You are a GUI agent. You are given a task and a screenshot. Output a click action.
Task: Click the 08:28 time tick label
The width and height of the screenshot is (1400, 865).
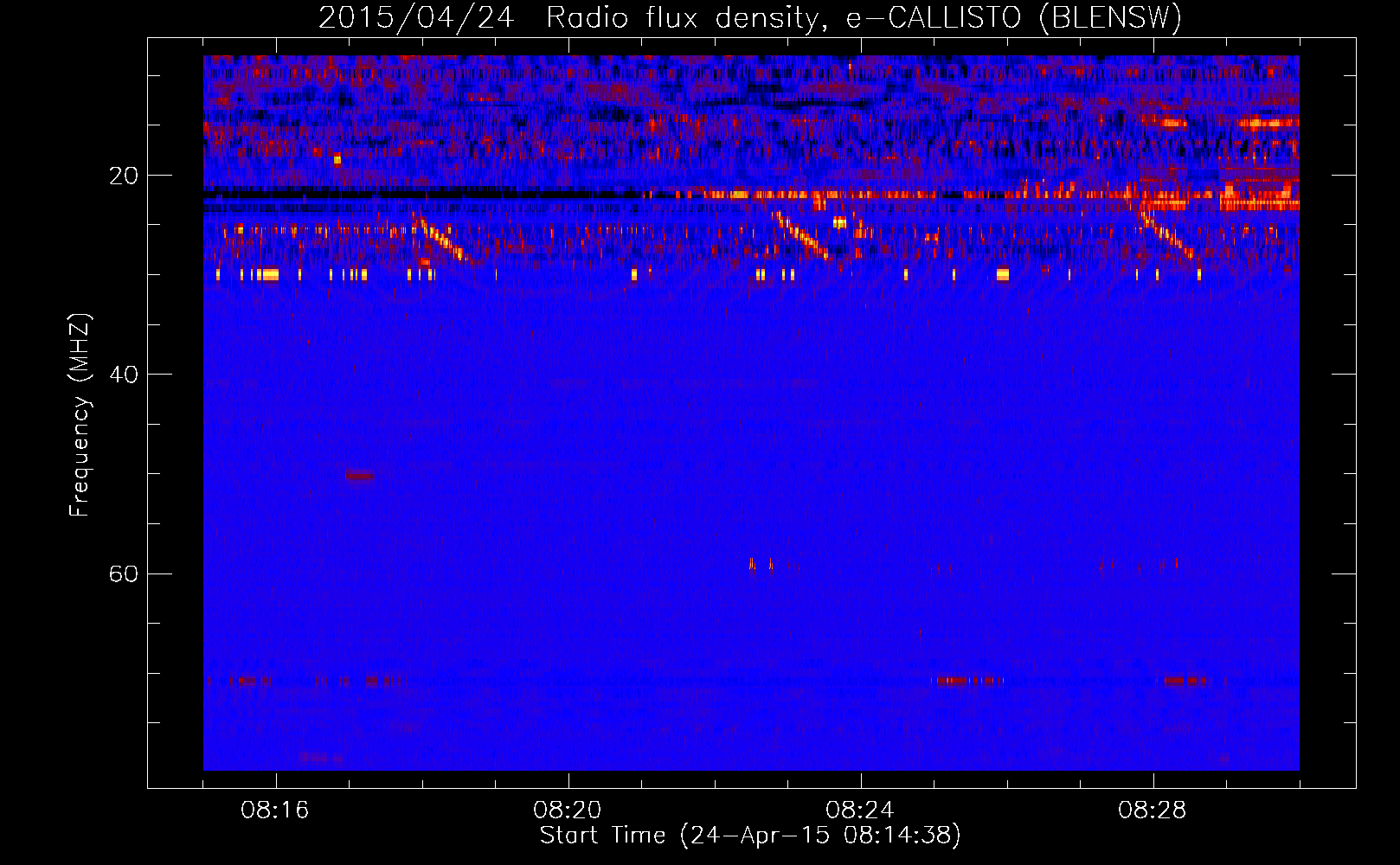point(1153,811)
